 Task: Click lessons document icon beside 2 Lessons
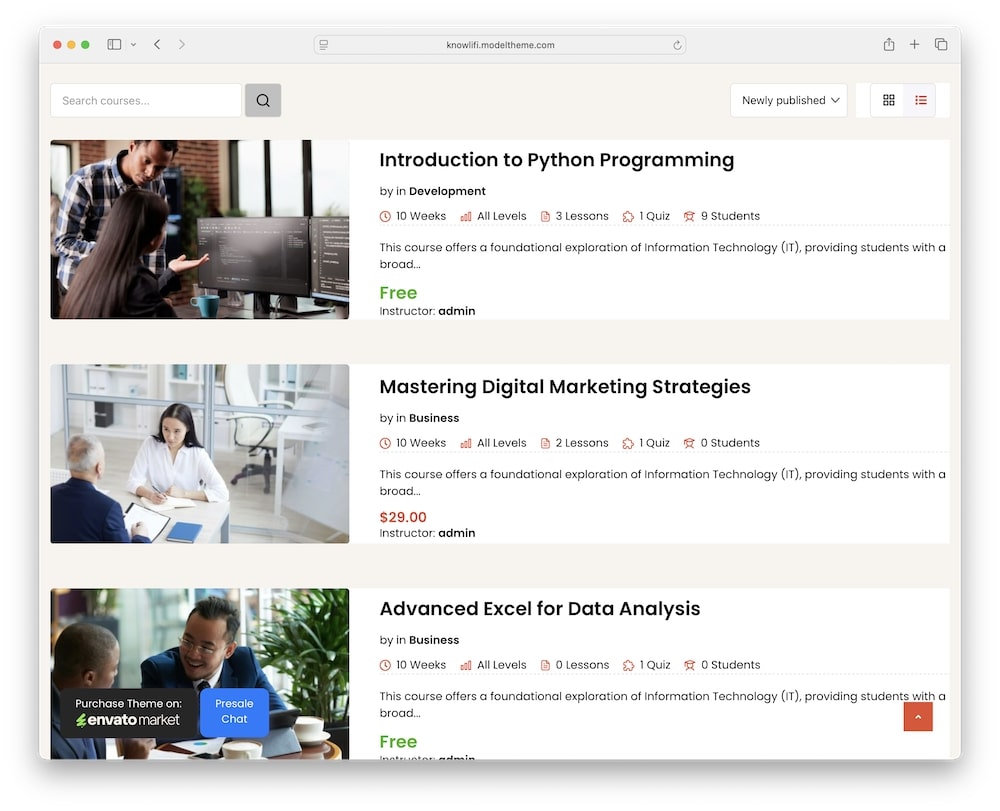[545, 444]
